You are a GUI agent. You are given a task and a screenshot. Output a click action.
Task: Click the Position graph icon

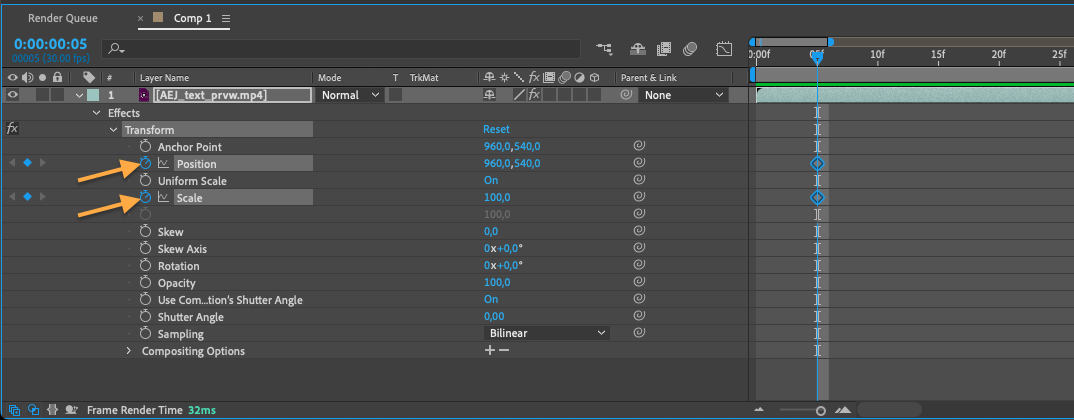(x=163, y=163)
